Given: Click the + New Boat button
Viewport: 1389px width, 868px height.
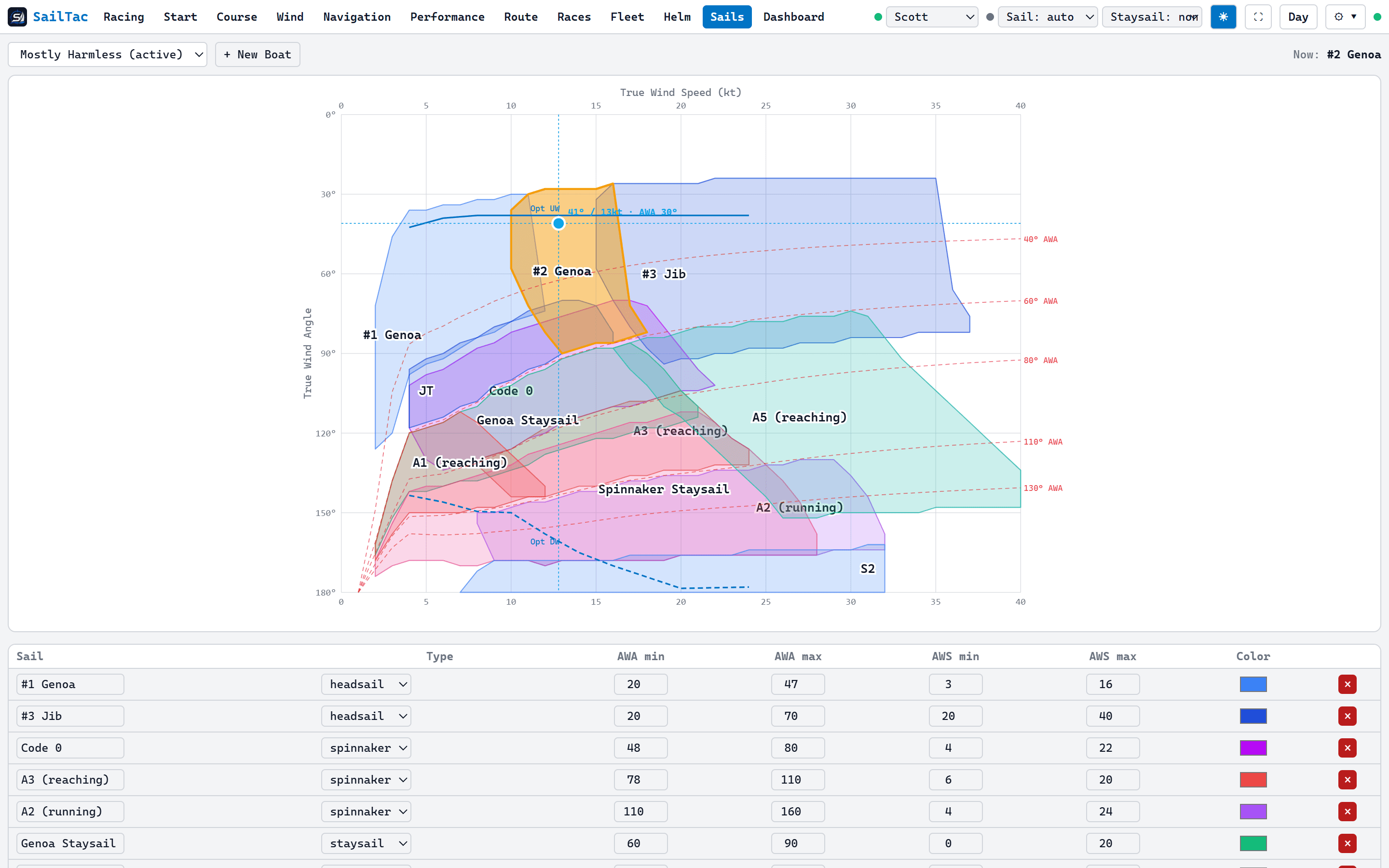Looking at the screenshot, I should (257, 54).
